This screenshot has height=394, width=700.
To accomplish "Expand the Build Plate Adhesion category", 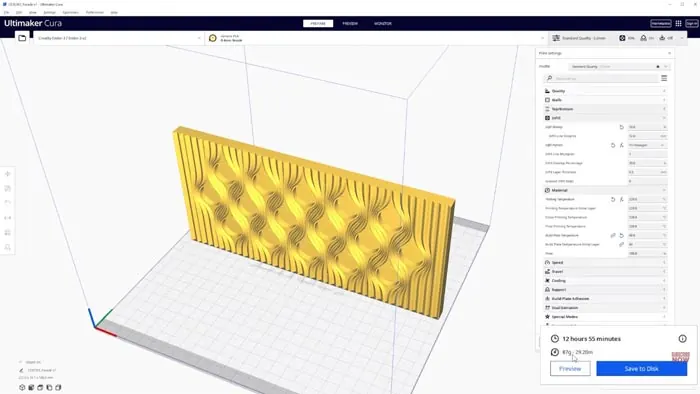I will (x=605, y=299).
